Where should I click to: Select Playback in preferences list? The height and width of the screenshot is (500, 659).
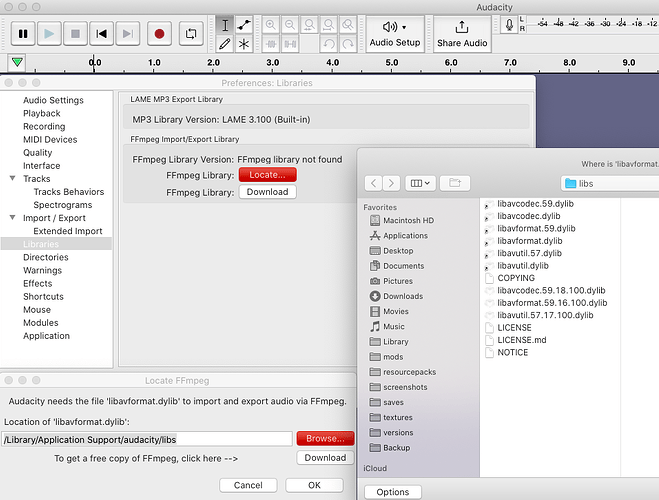(42, 113)
